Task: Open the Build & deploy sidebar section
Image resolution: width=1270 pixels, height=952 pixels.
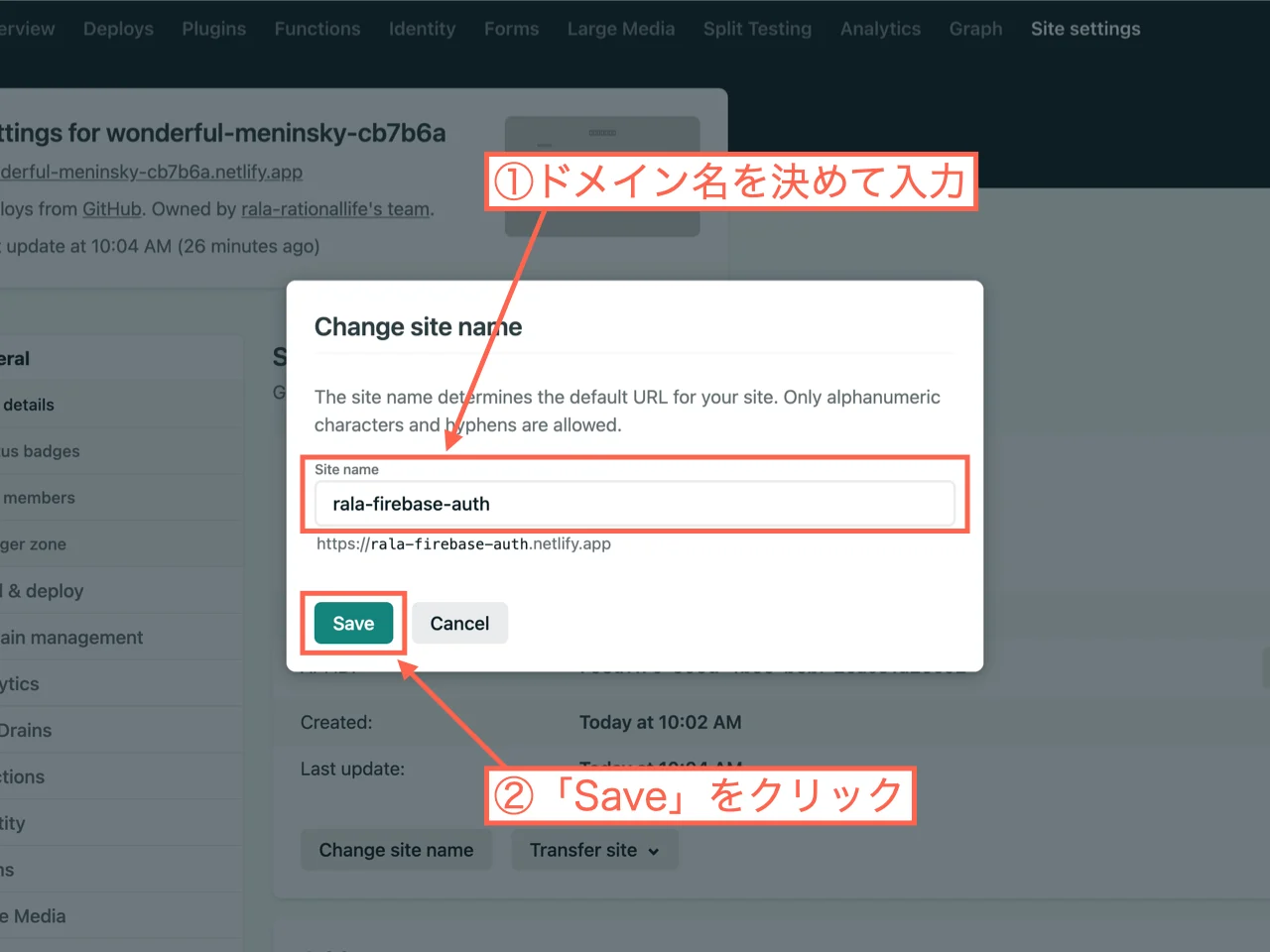Action: pyautogui.click(x=42, y=590)
